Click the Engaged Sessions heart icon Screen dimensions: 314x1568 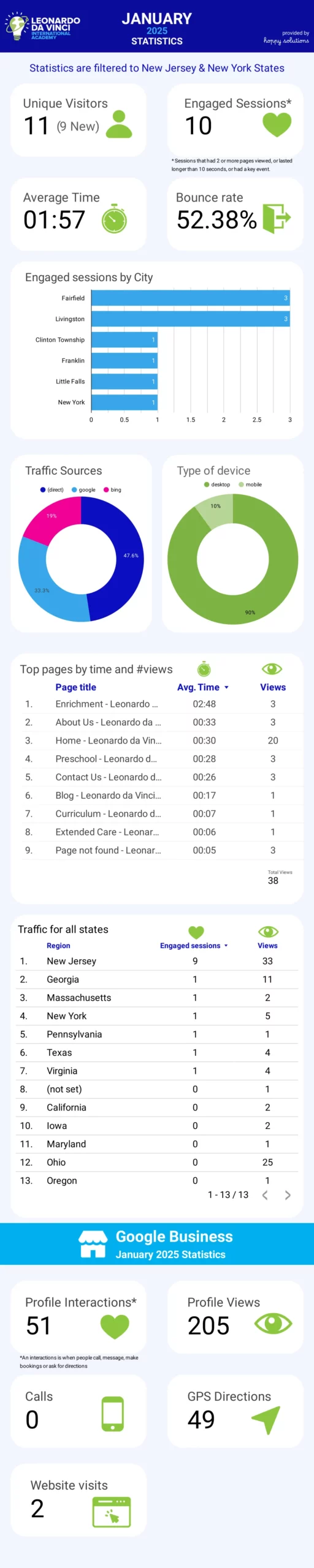[x=277, y=125]
